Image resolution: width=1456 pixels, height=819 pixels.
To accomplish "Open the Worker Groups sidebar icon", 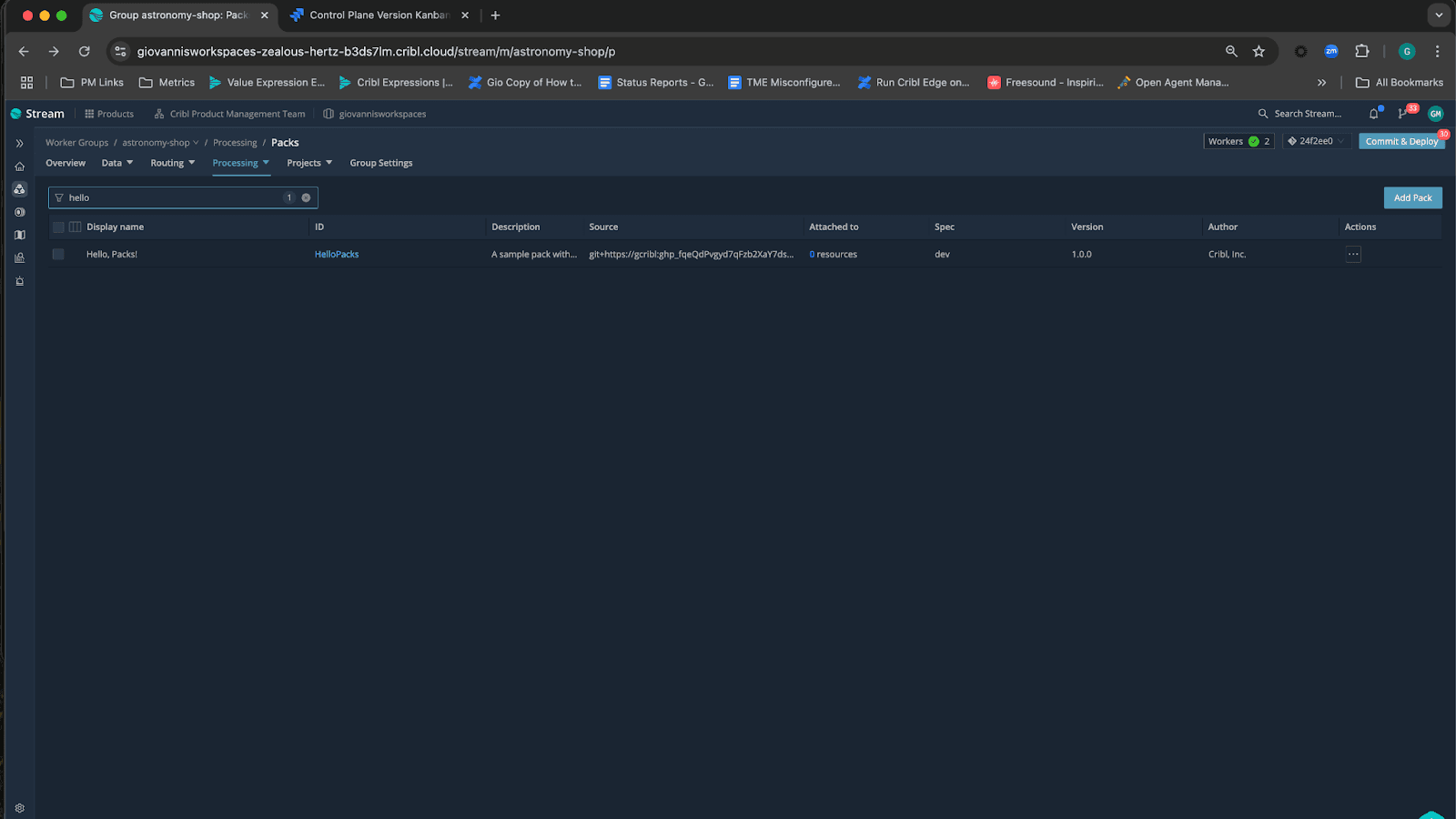I will pos(19,189).
